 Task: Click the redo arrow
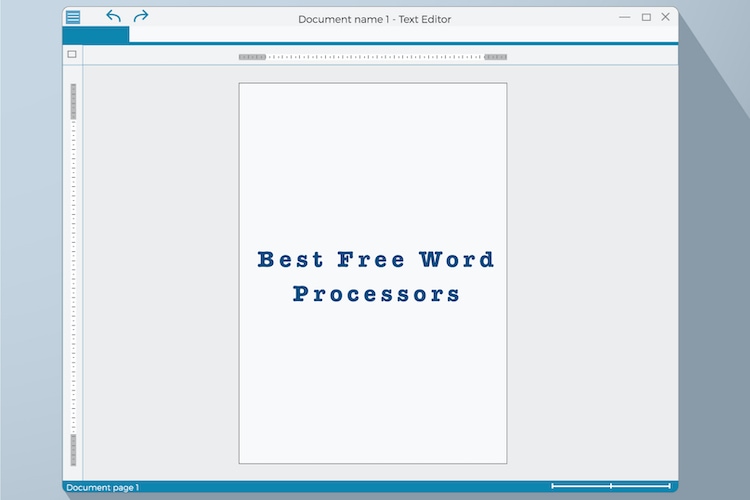click(x=141, y=17)
